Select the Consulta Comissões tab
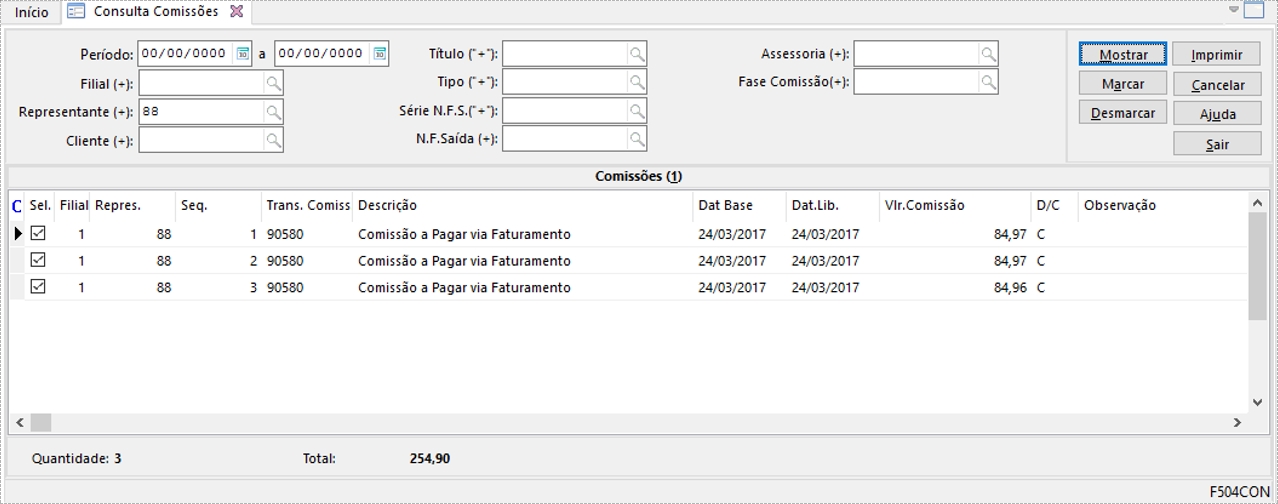1278x504 pixels. 155,12
